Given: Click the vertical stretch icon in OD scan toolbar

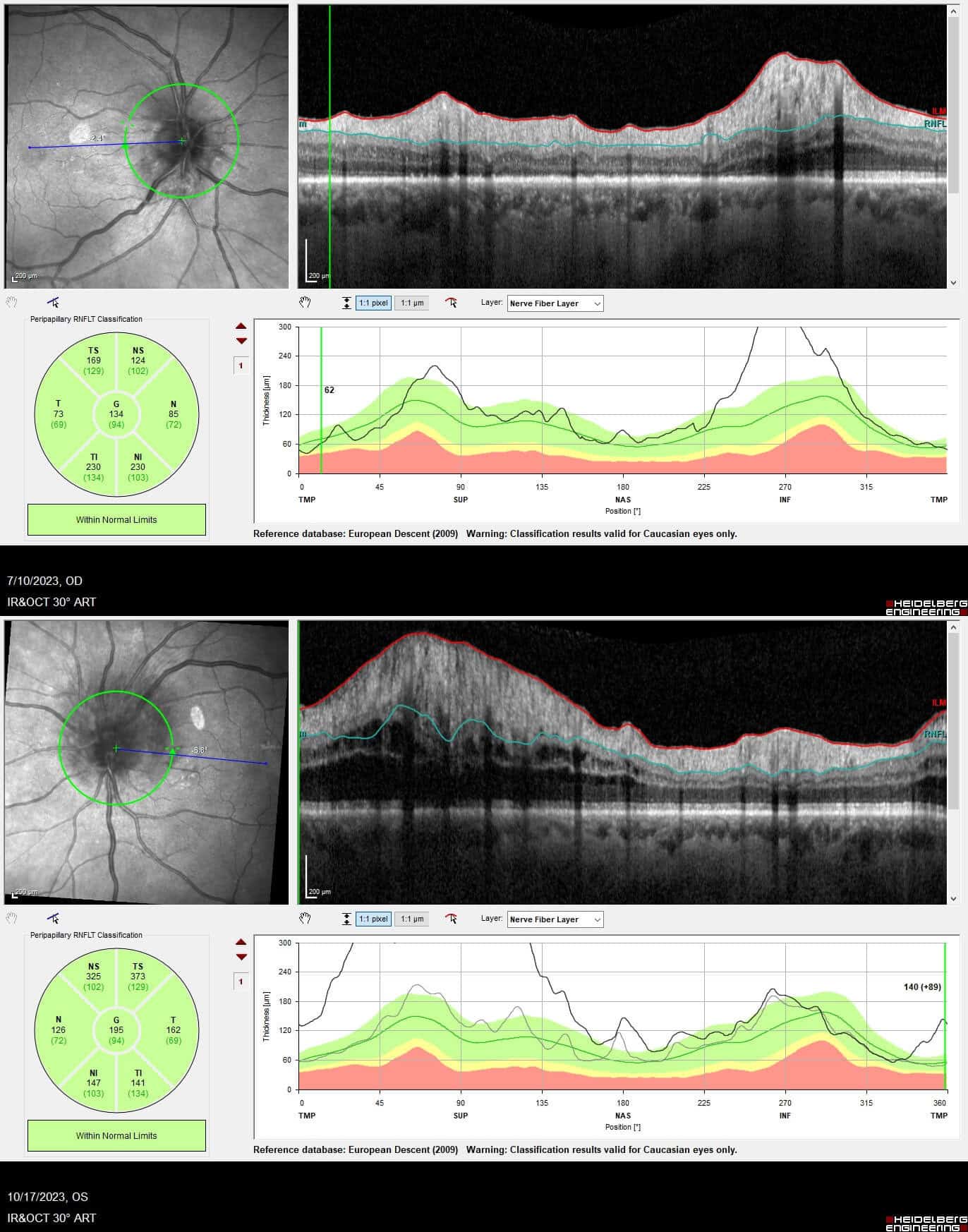Looking at the screenshot, I should click(x=346, y=303).
